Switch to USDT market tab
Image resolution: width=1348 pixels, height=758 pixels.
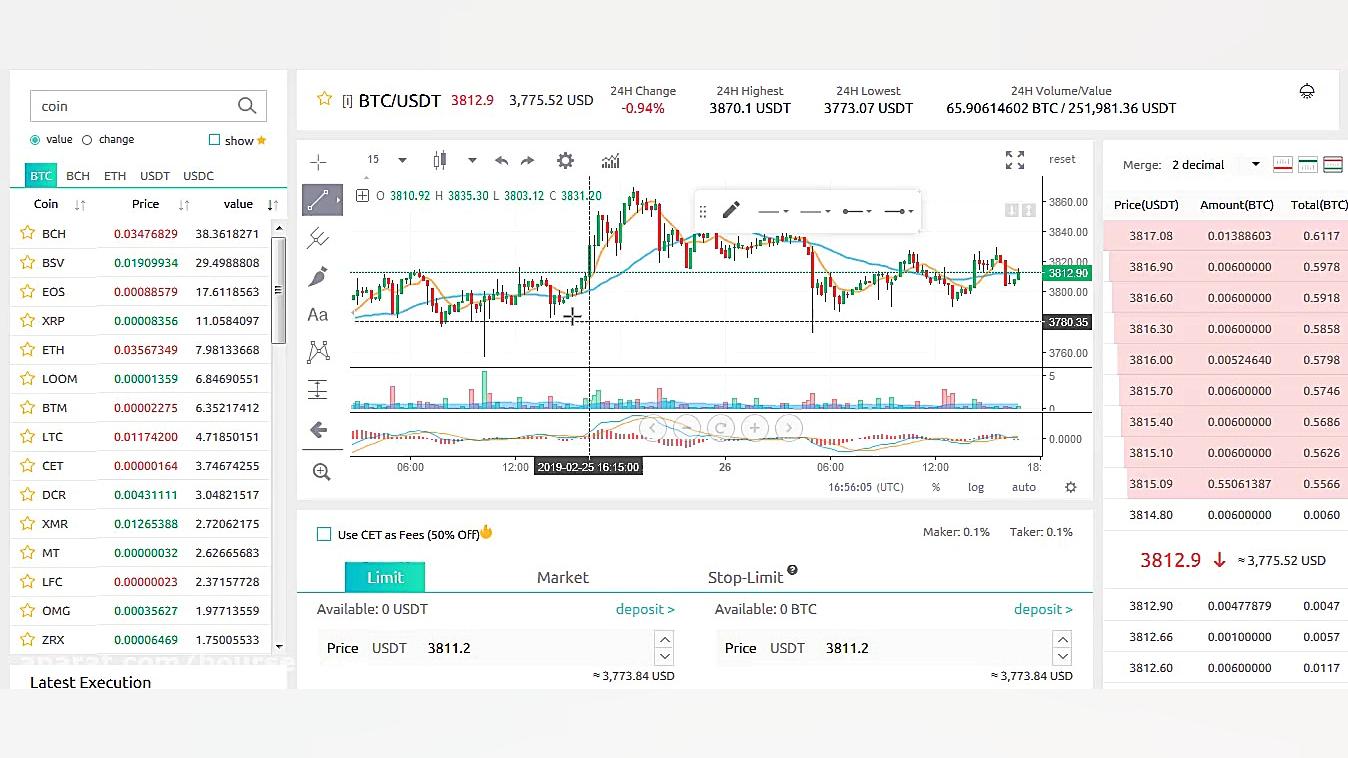point(155,176)
